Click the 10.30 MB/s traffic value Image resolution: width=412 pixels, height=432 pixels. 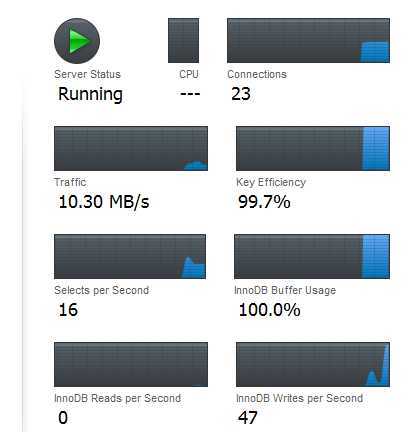point(104,202)
